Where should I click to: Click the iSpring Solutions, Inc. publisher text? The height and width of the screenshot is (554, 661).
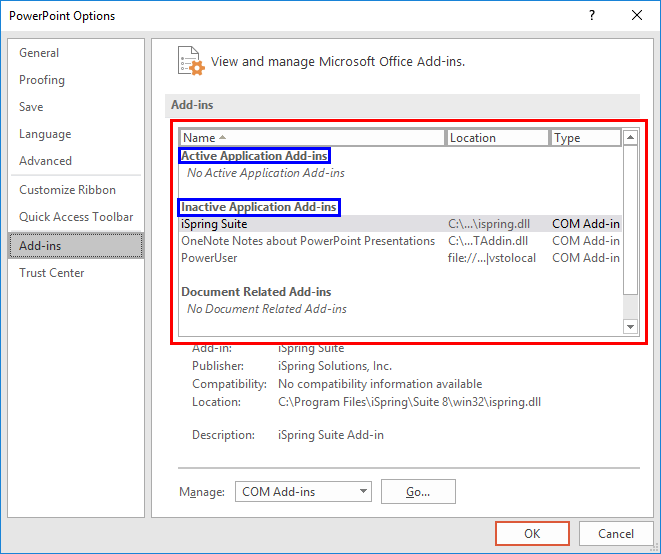[x=335, y=366]
